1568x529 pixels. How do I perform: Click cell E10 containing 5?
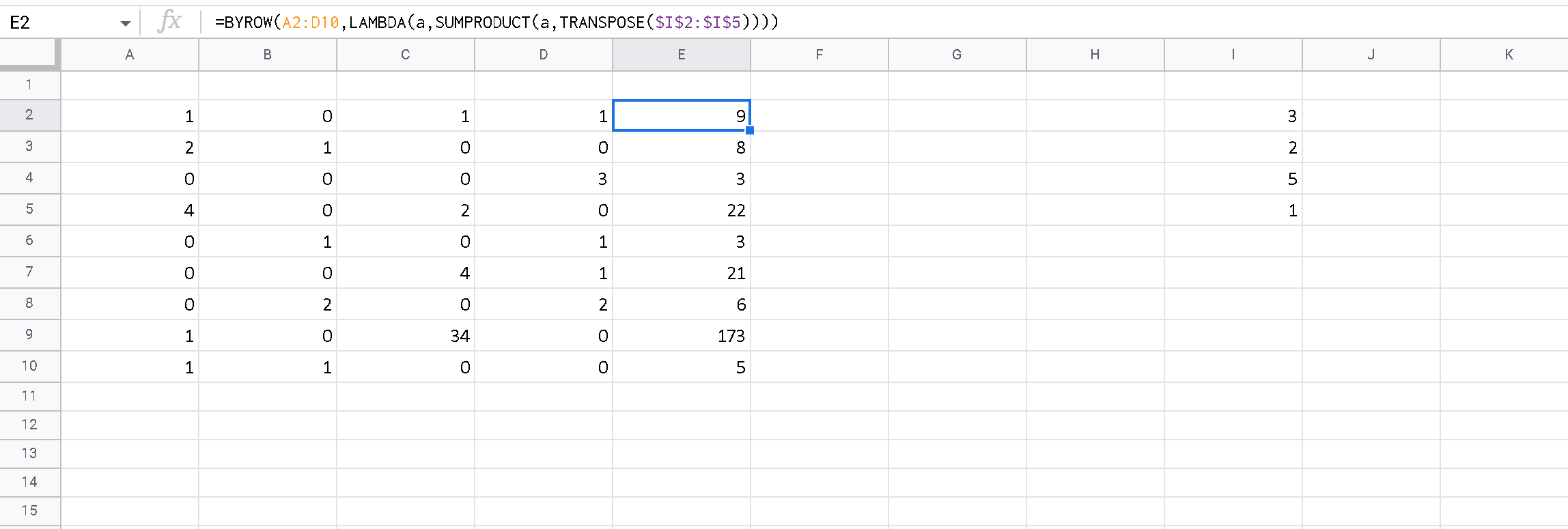682,367
